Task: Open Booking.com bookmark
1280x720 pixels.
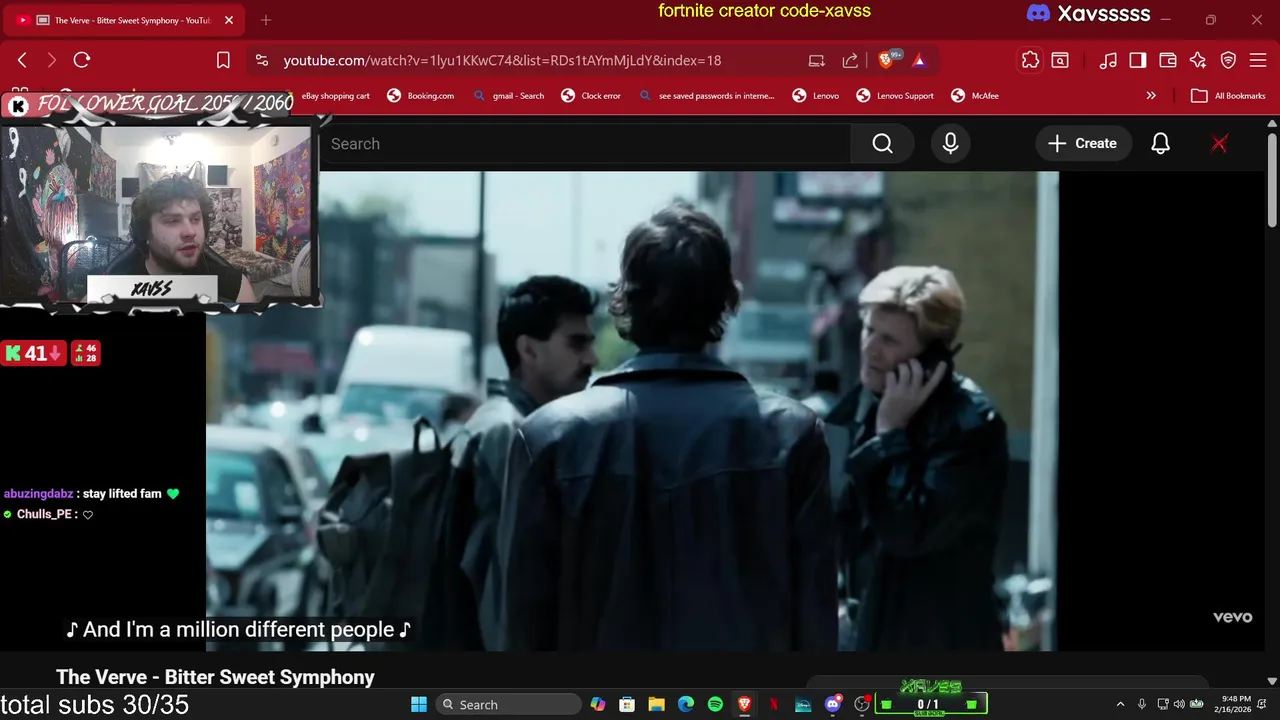Action: click(420, 96)
